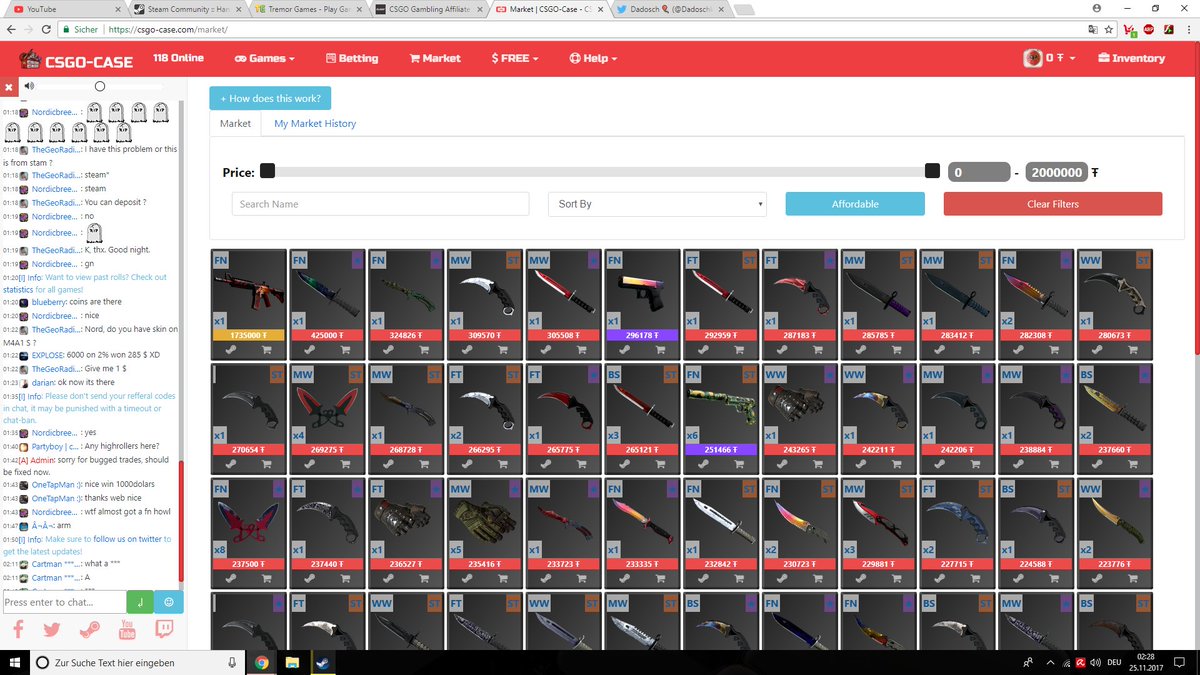Switch to My Market History tab
The height and width of the screenshot is (675, 1200).
tap(315, 123)
